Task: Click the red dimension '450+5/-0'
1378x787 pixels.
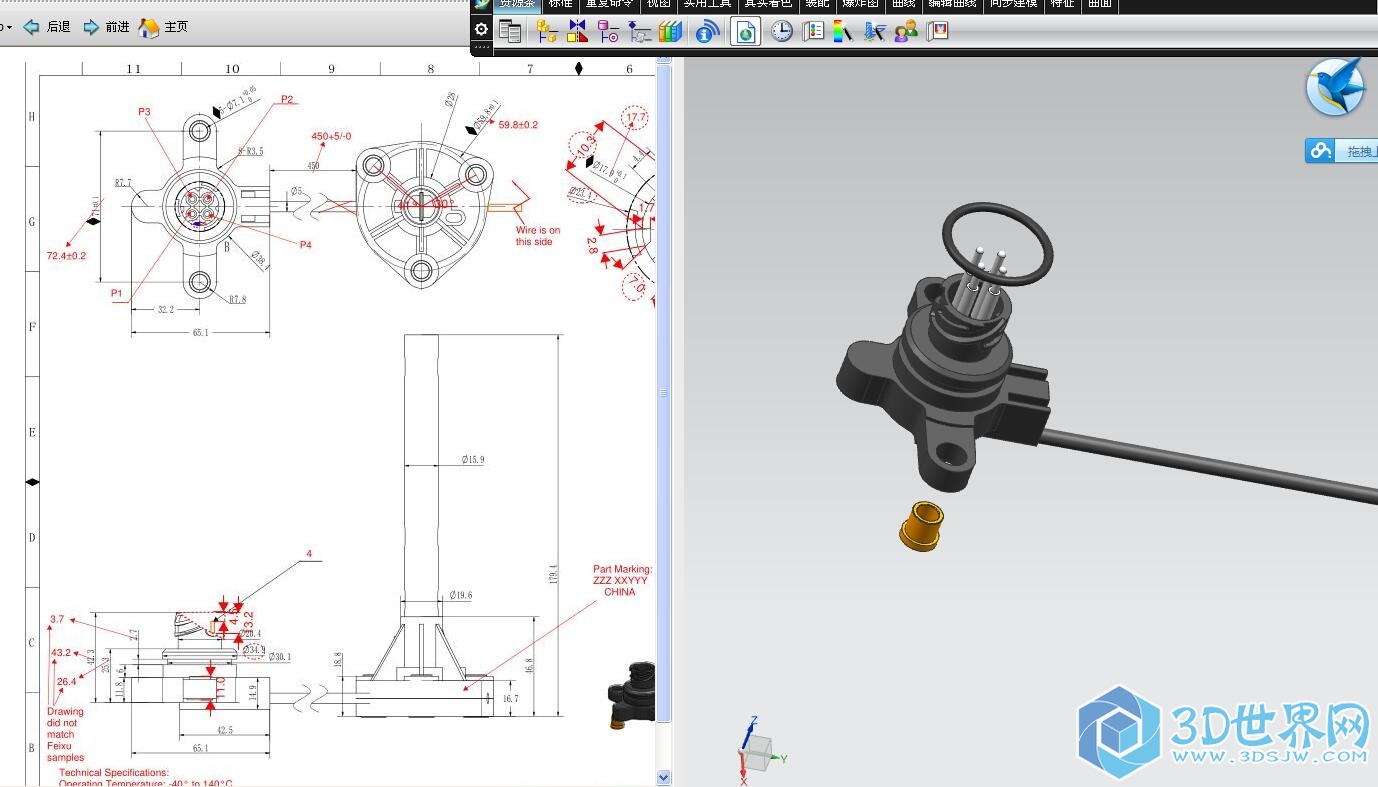Action: click(331, 136)
